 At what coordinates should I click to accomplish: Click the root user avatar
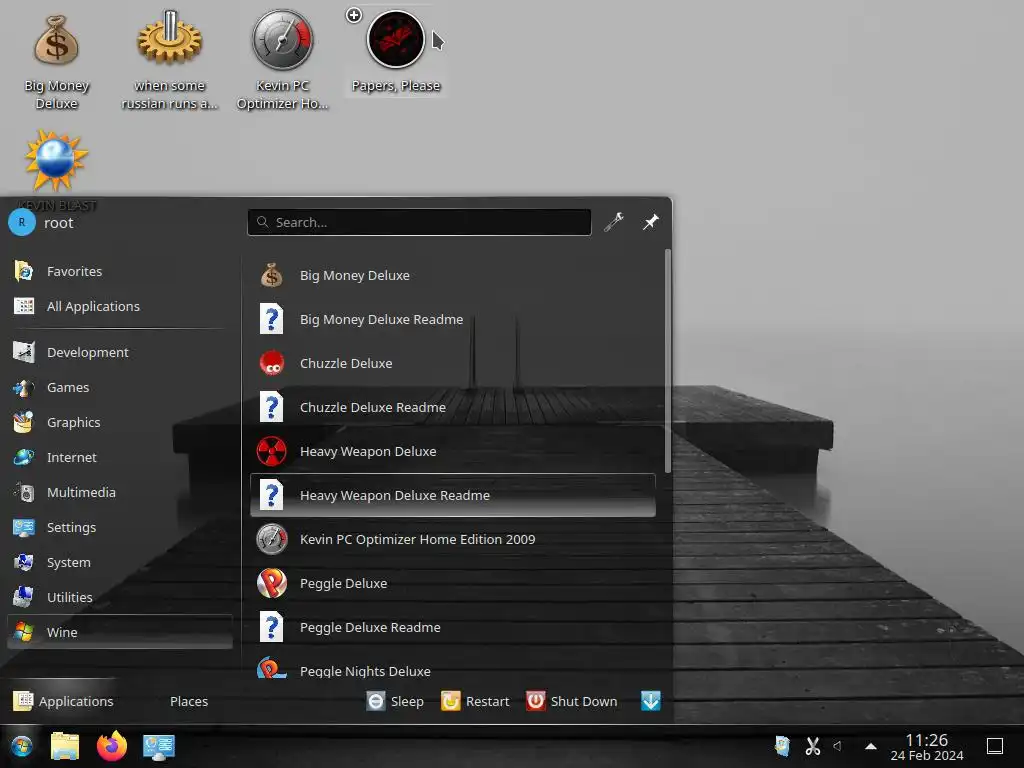click(22, 223)
